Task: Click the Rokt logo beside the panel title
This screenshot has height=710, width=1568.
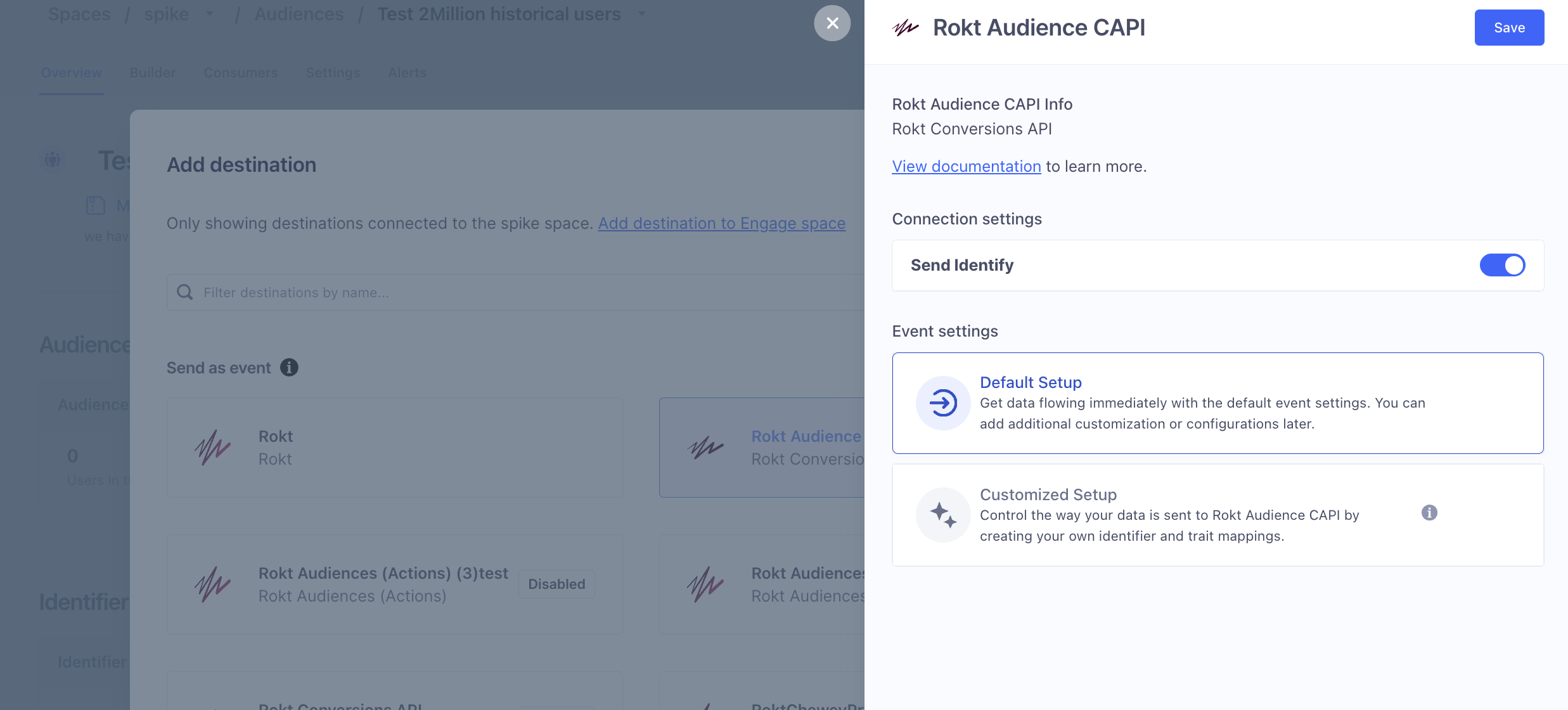Action: pyautogui.click(x=905, y=28)
